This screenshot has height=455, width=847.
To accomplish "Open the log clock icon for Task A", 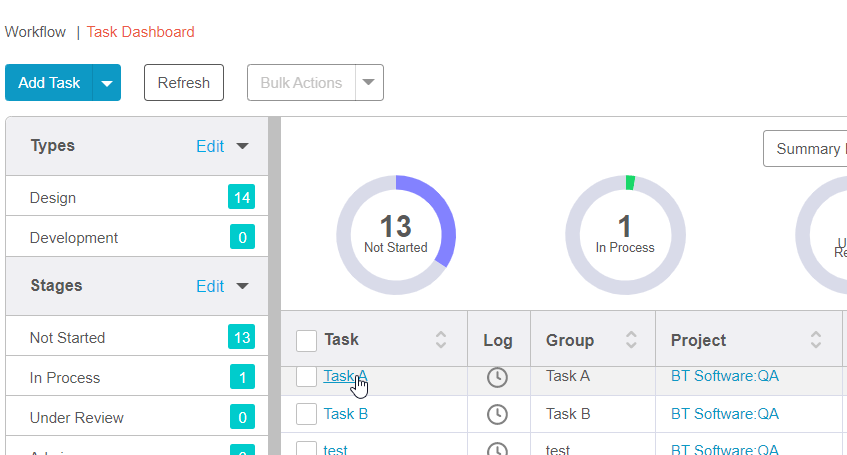I will coord(497,377).
